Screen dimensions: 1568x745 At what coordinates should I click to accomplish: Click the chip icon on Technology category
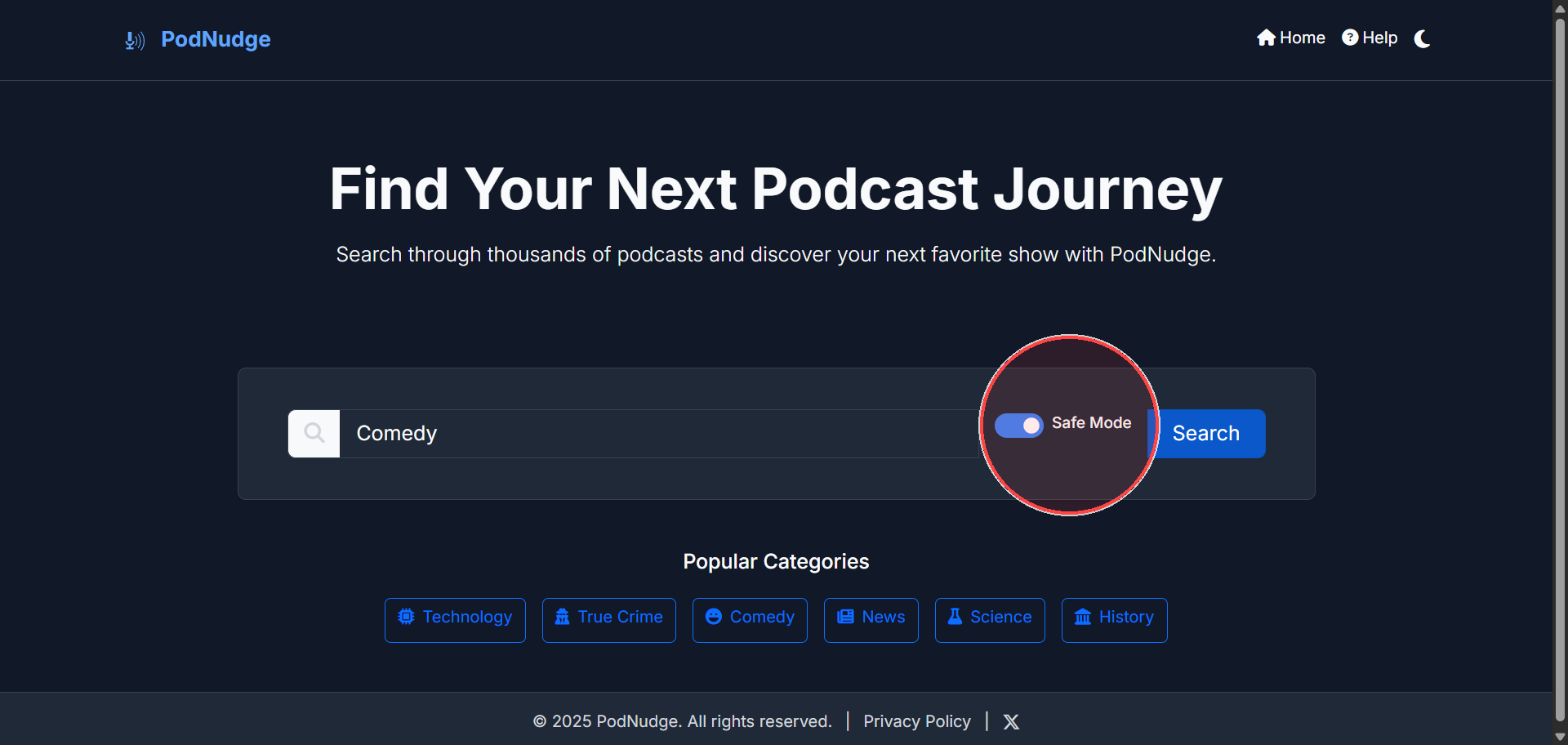pyautogui.click(x=406, y=617)
